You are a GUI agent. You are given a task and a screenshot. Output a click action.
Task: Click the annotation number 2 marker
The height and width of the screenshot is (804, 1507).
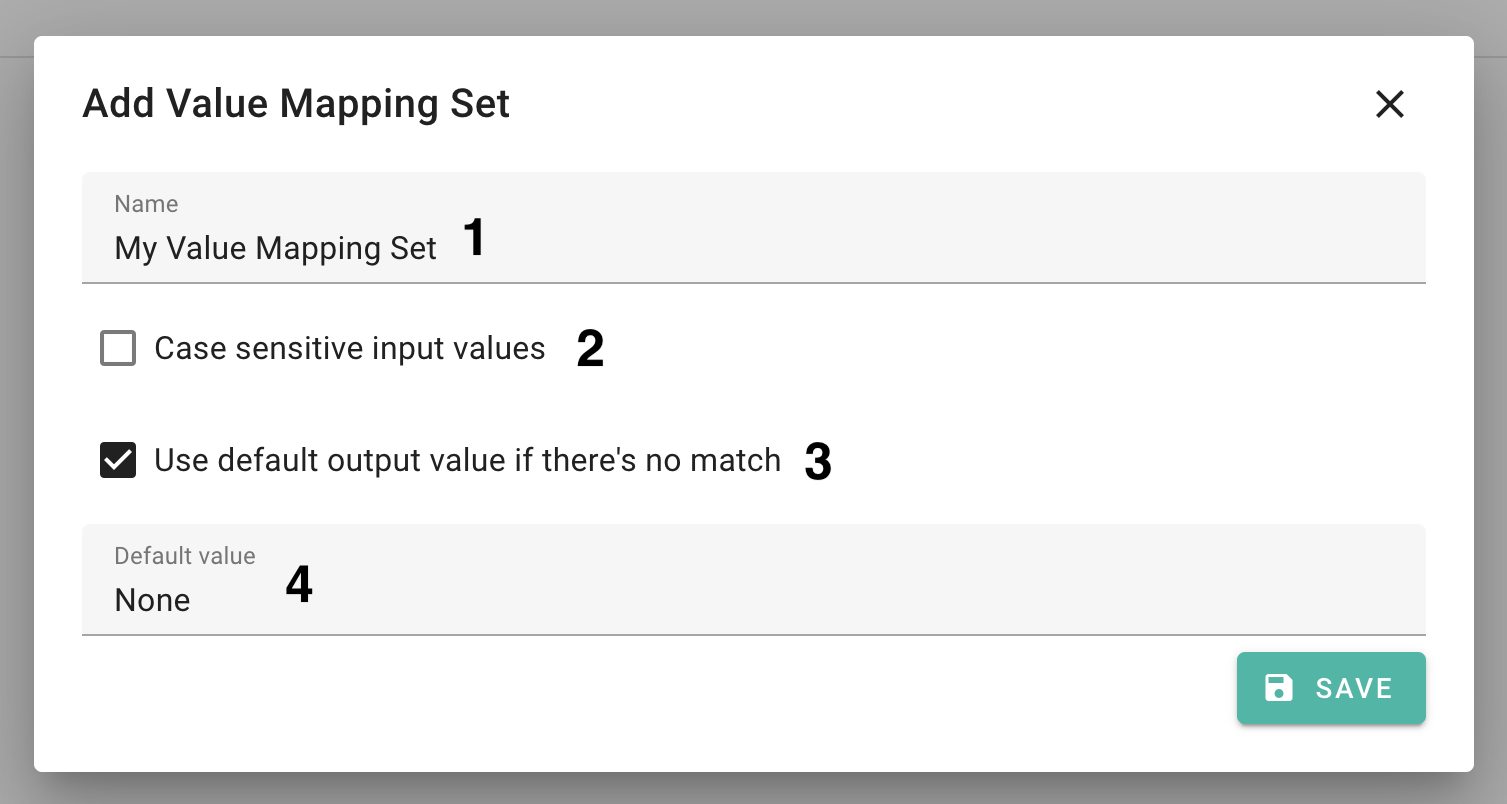(x=590, y=350)
